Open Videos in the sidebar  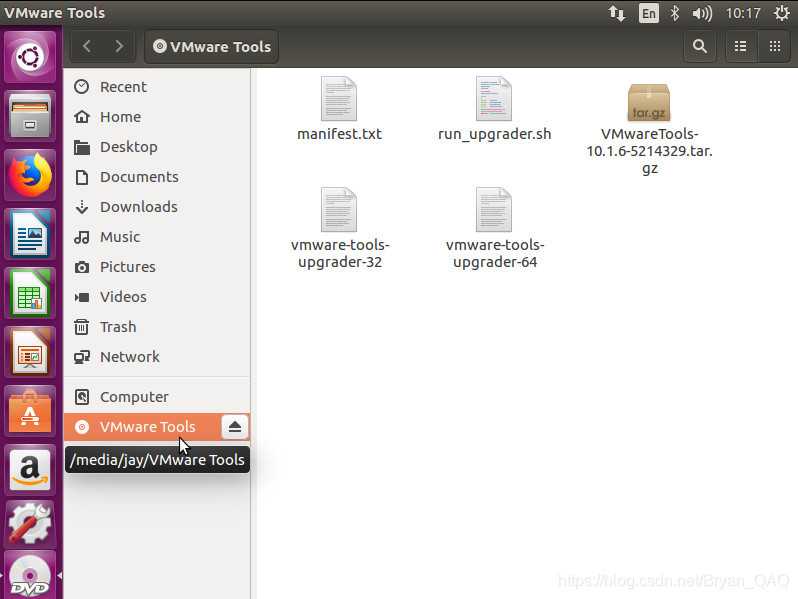(x=157, y=297)
